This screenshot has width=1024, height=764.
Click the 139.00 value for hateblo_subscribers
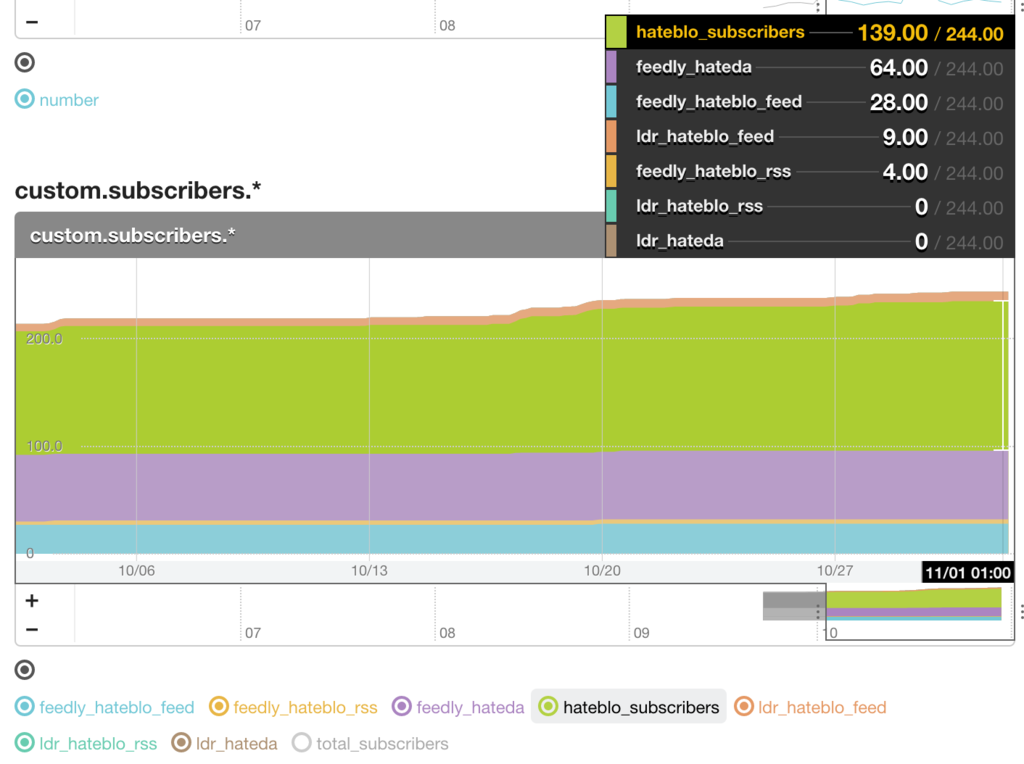click(x=893, y=33)
